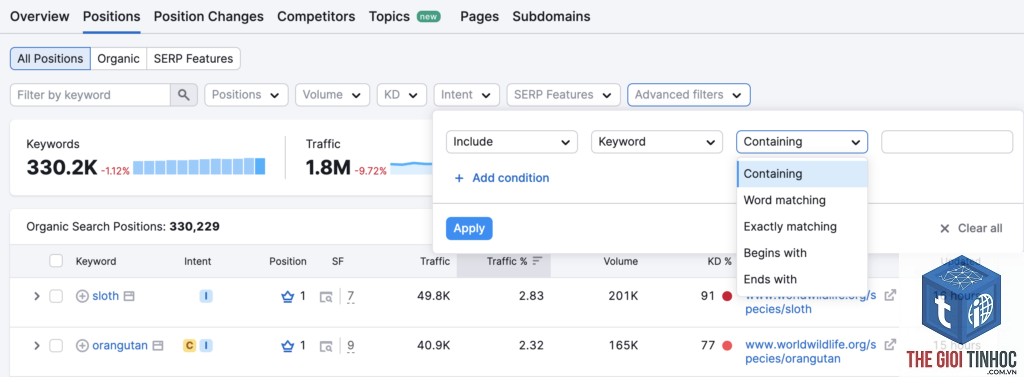Expand the sloth row details
The height and width of the screenshot is (377, 1024).
point(37,296)
